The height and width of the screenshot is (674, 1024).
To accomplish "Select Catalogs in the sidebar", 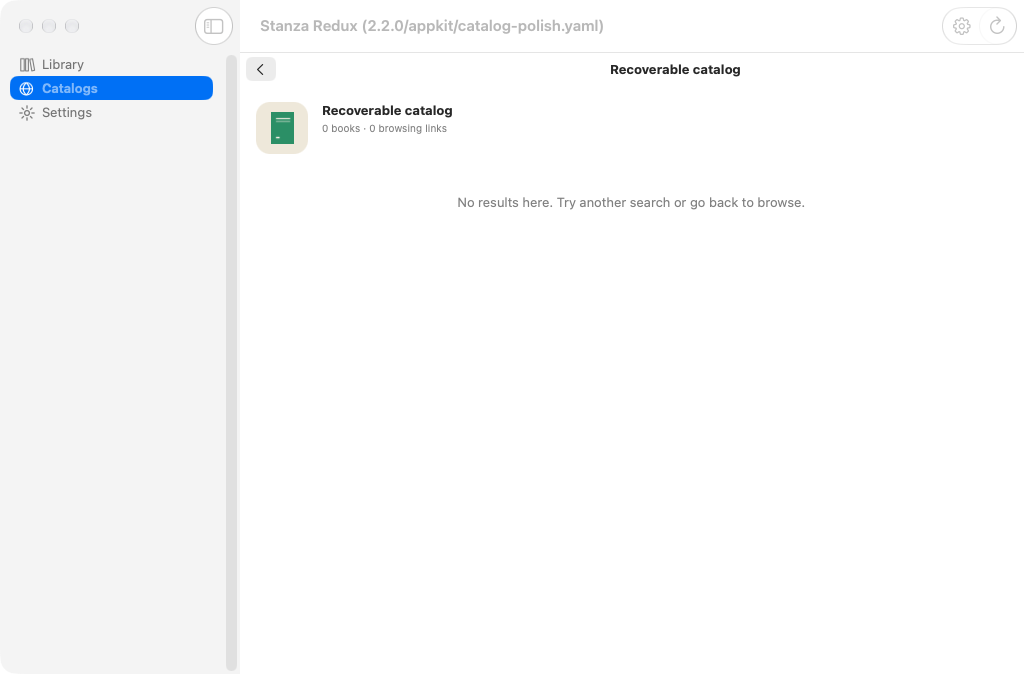I will pos(111,88).
